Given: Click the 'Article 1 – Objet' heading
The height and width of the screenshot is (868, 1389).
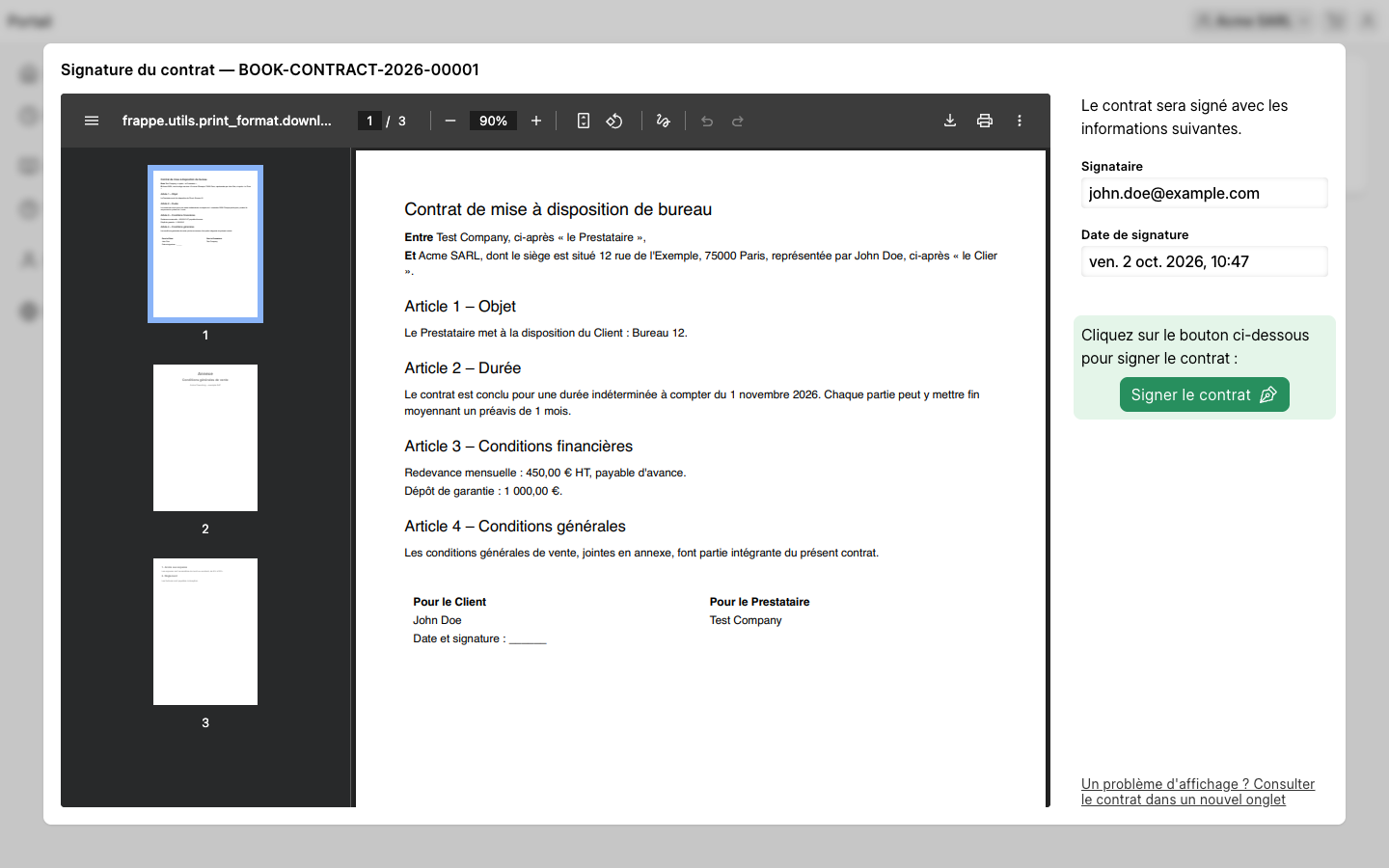Looking at the screenshot, I should coord(460,306).
